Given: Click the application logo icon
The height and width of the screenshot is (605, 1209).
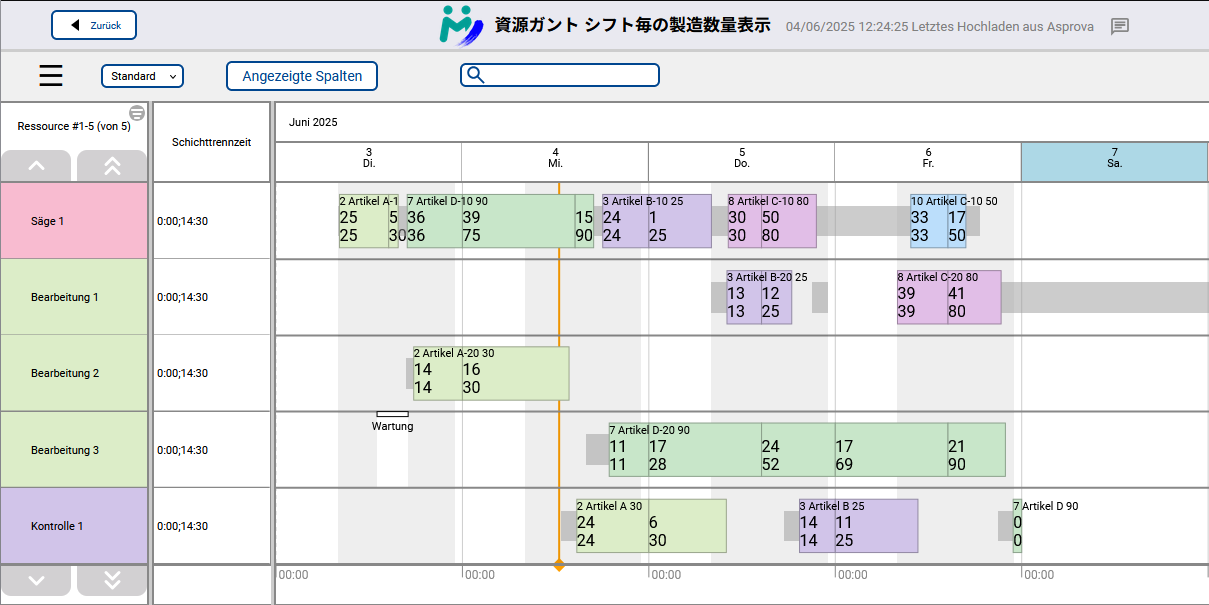Looking at the screenshot, I should [461, 25].
